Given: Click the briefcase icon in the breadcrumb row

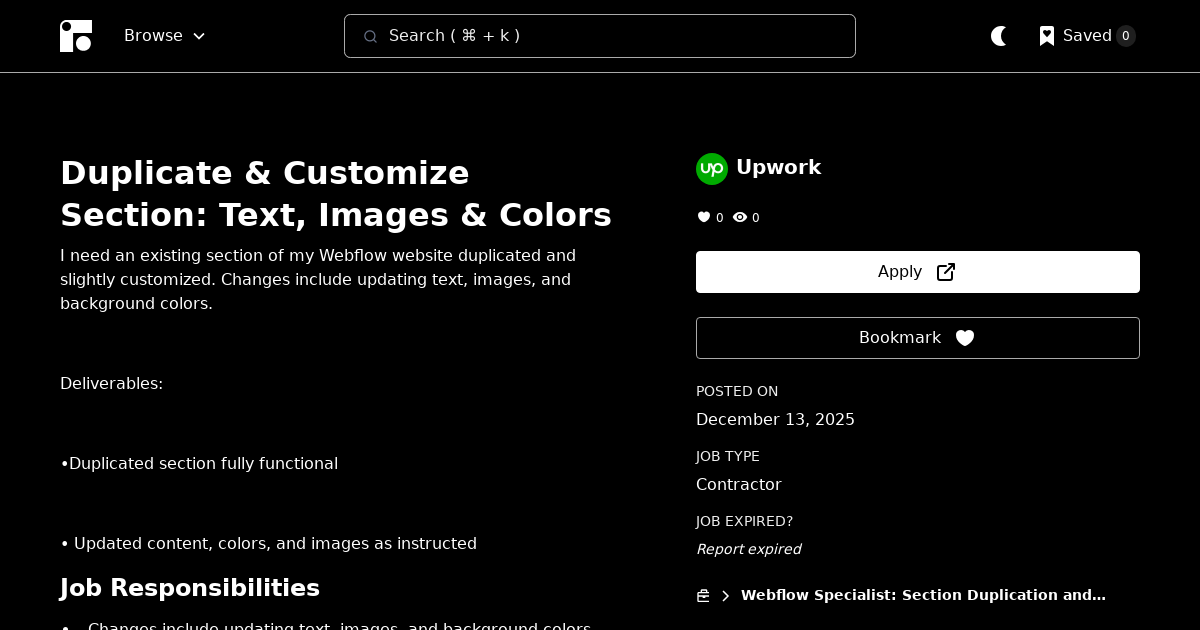Looking at the screenshot, I should 703,595.
